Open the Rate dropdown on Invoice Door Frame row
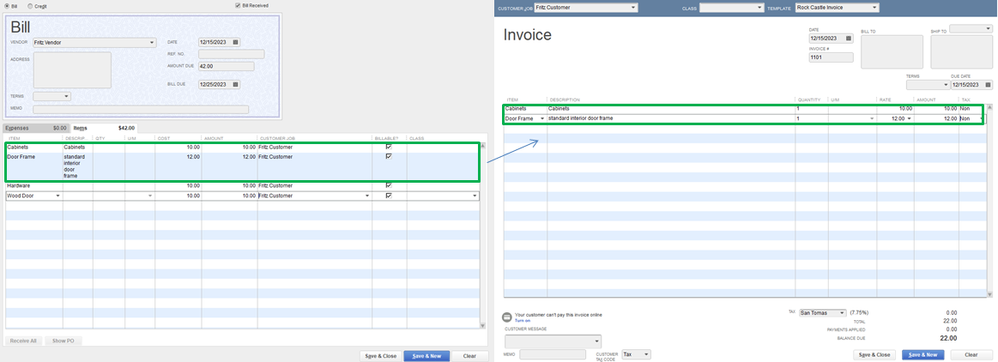998x362 pixels. [x=910, y=118]
